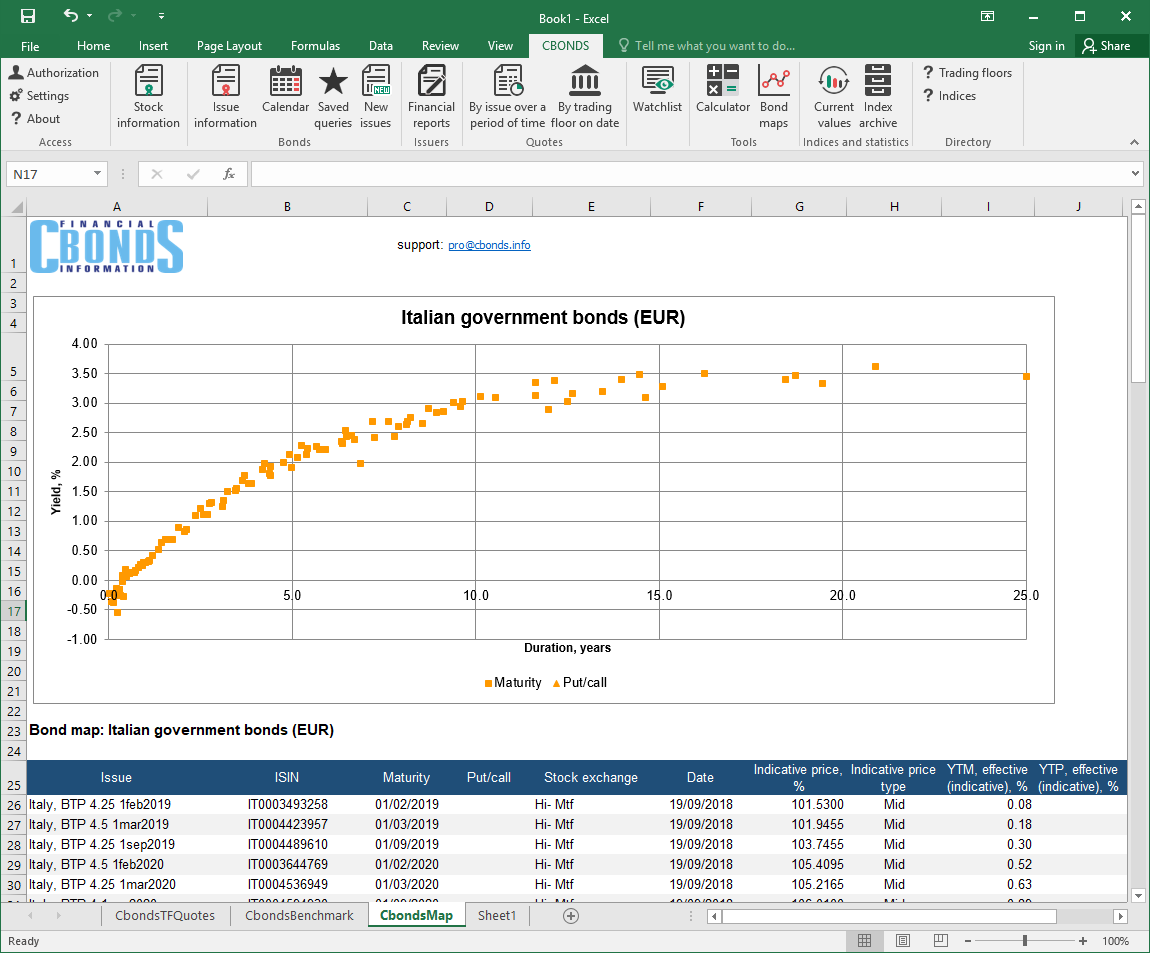
Task: Open Stock information tool
Action: click(x=148, y=96)
